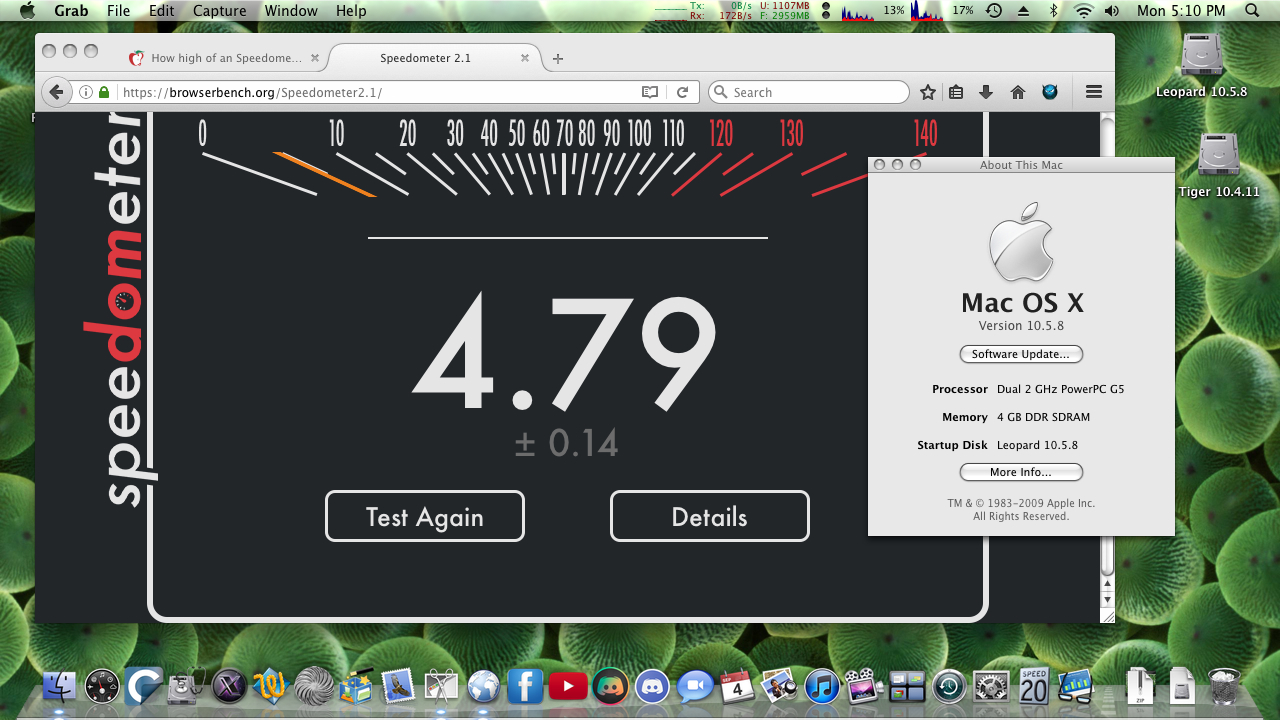This screenshot has width=1280, height=720.
Task: Open the Capture menu
Action: click(x=219, y=11)
